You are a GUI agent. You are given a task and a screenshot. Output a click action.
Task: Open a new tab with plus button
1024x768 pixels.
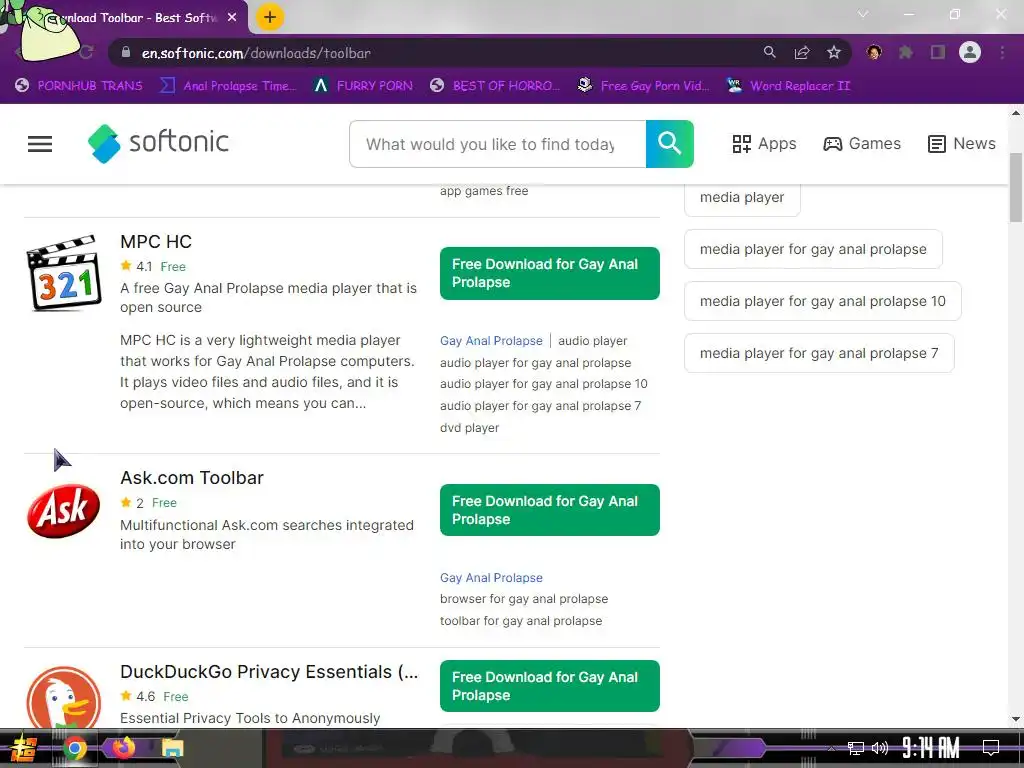pos(270,17)
